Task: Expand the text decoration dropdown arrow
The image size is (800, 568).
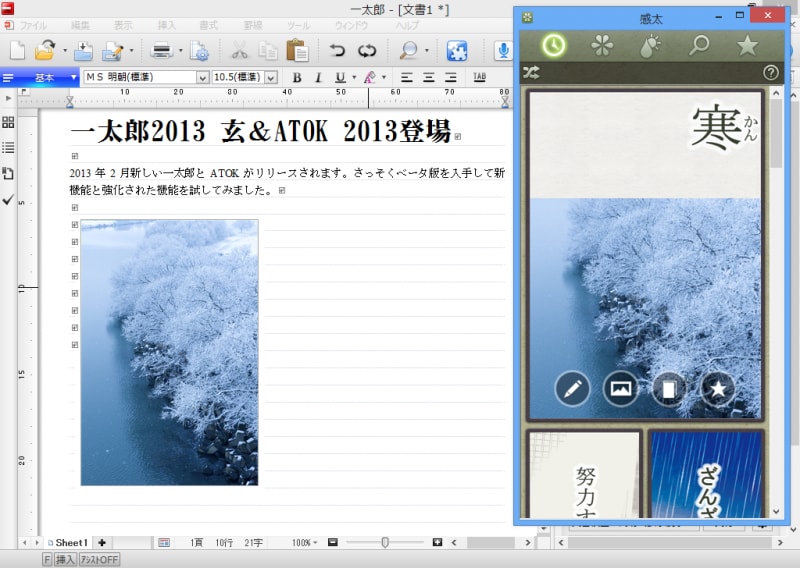Action: pyautogui.click(x=384, y=78)
